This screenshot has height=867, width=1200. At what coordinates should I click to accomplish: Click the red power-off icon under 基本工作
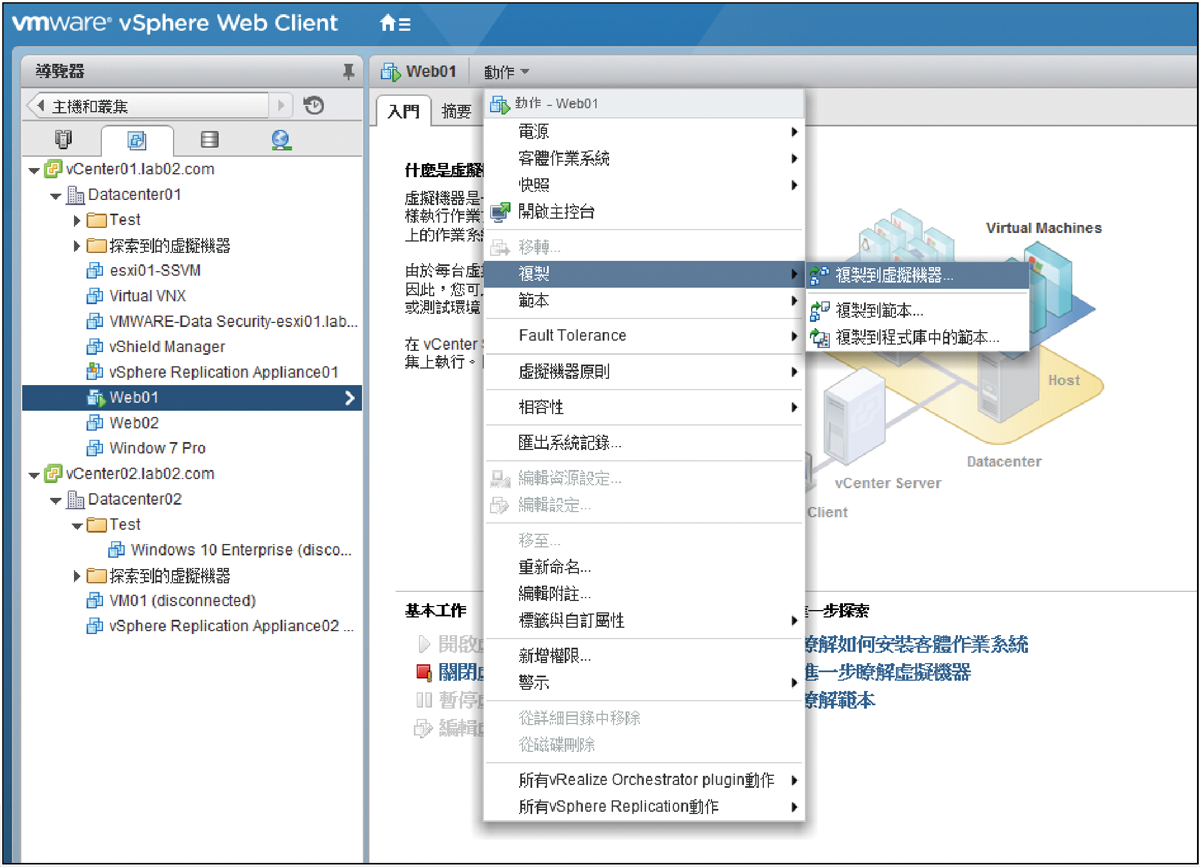coord(423,673)
